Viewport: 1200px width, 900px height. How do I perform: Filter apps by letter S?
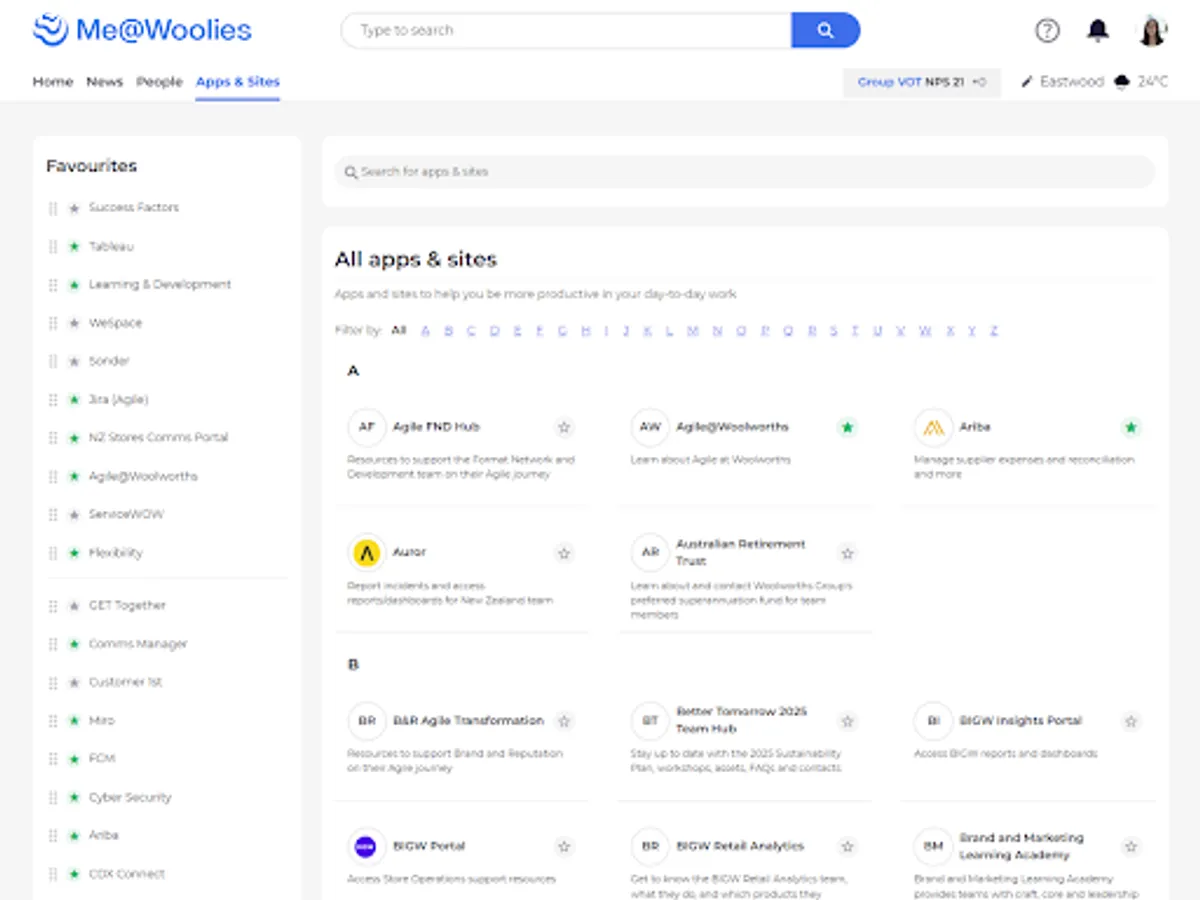(833, 330)
